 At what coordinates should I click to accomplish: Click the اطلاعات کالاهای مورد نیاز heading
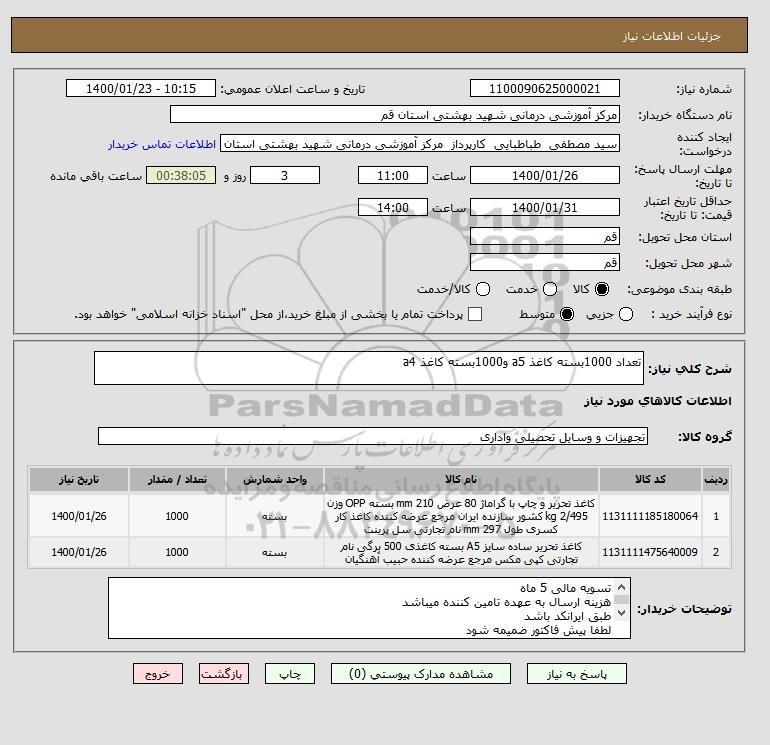click(x=658, y=401)
